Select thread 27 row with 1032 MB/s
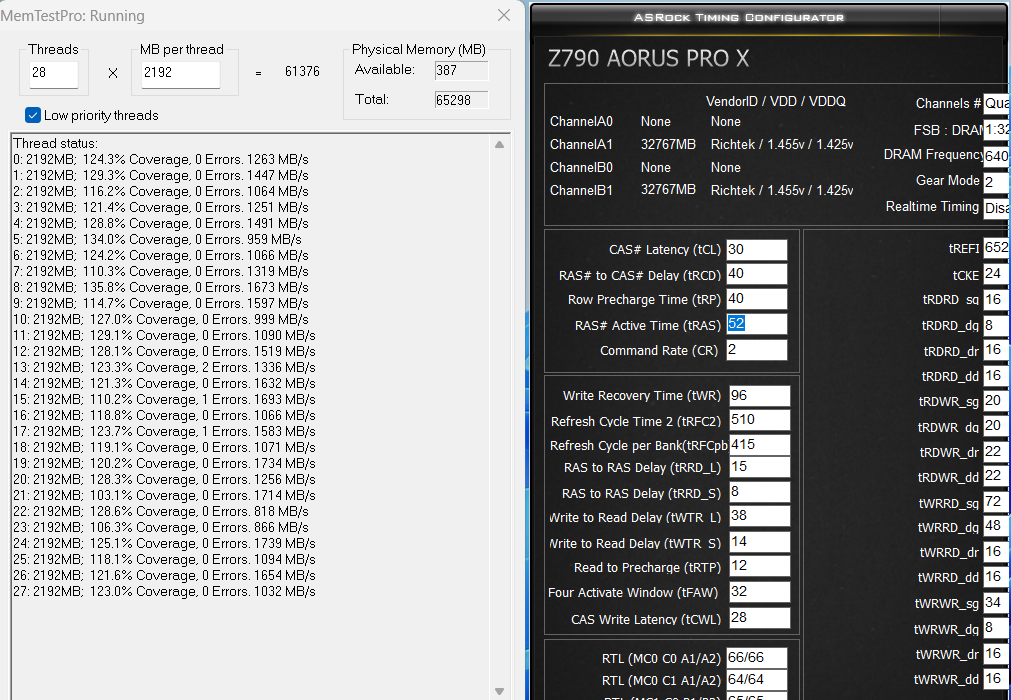The height and width of the screenshot is (700, 1011). coord(164,591)
